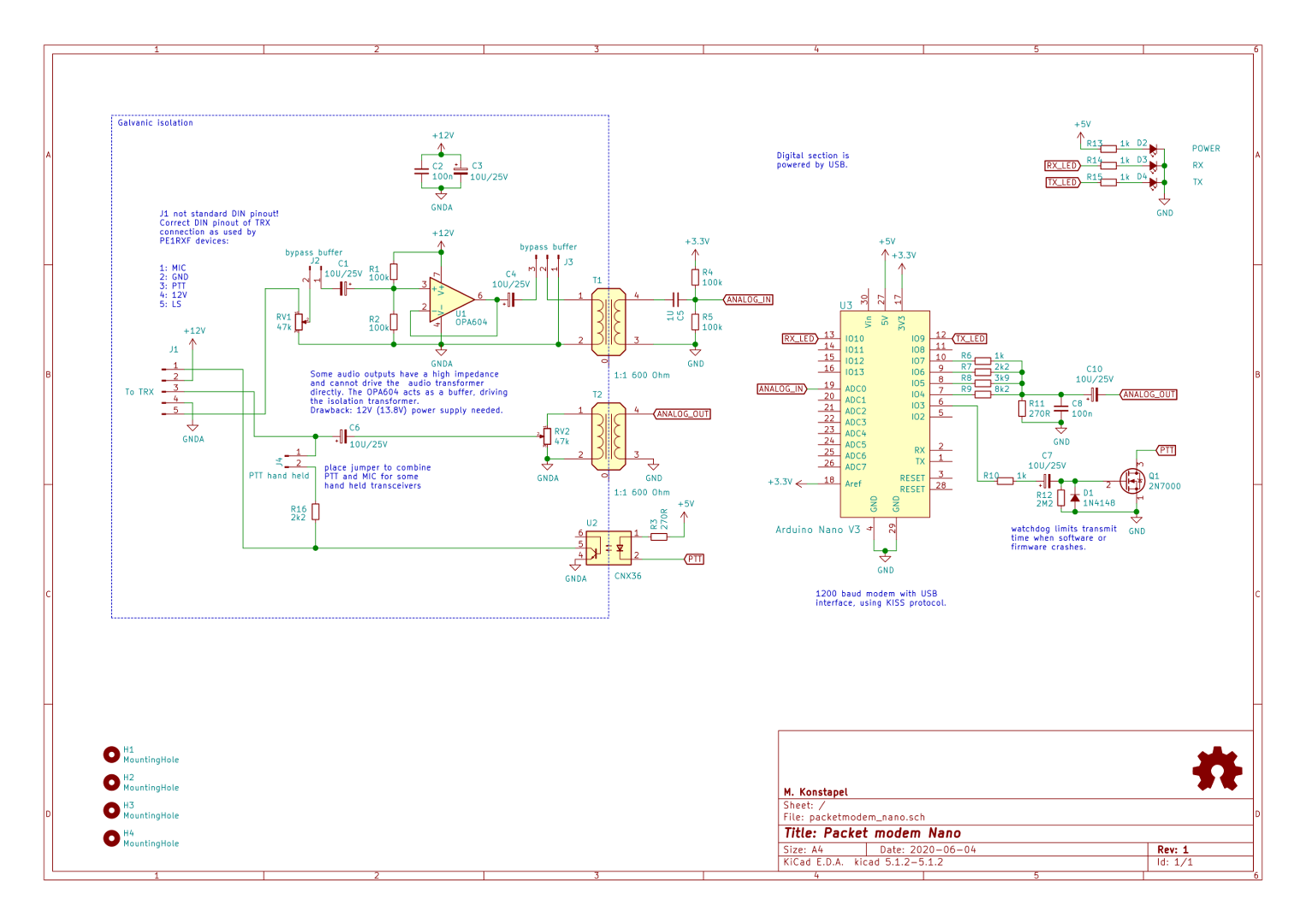Viewport: 1306px width, 924px height.
Task: Select the D2 POWER LED symbol
Action: tap(1153, 150)
